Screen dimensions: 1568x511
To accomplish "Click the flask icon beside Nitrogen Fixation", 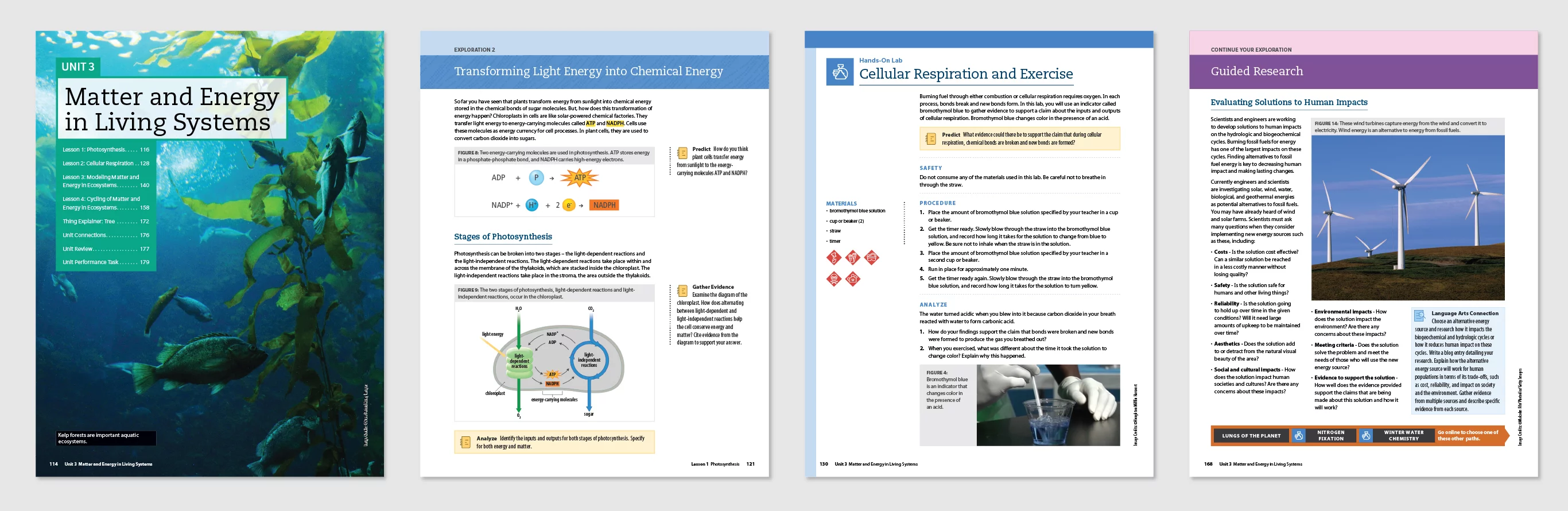I will [x=1299, y=435].
